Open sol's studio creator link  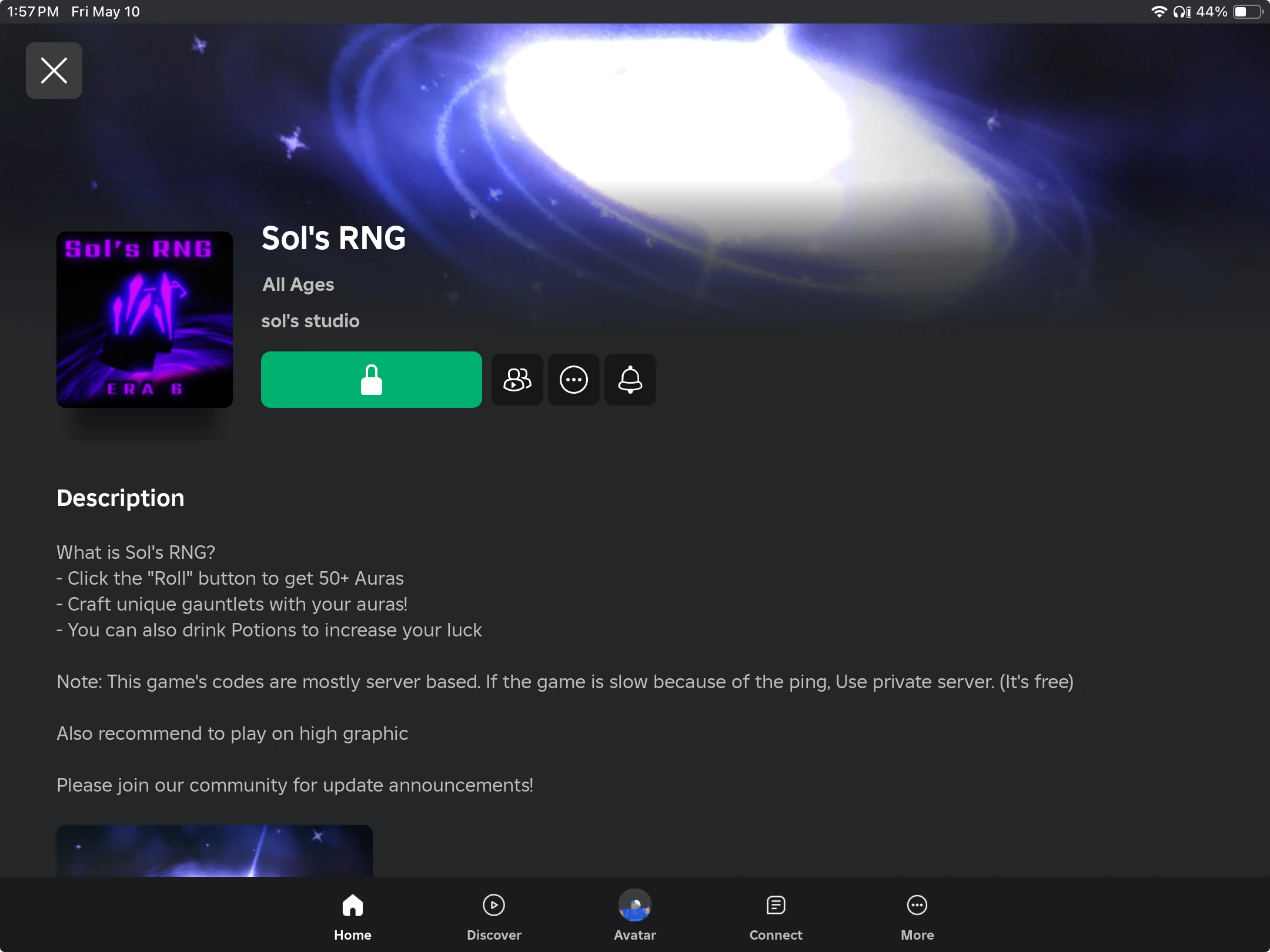pyautogui.click(x=310, y=321)
